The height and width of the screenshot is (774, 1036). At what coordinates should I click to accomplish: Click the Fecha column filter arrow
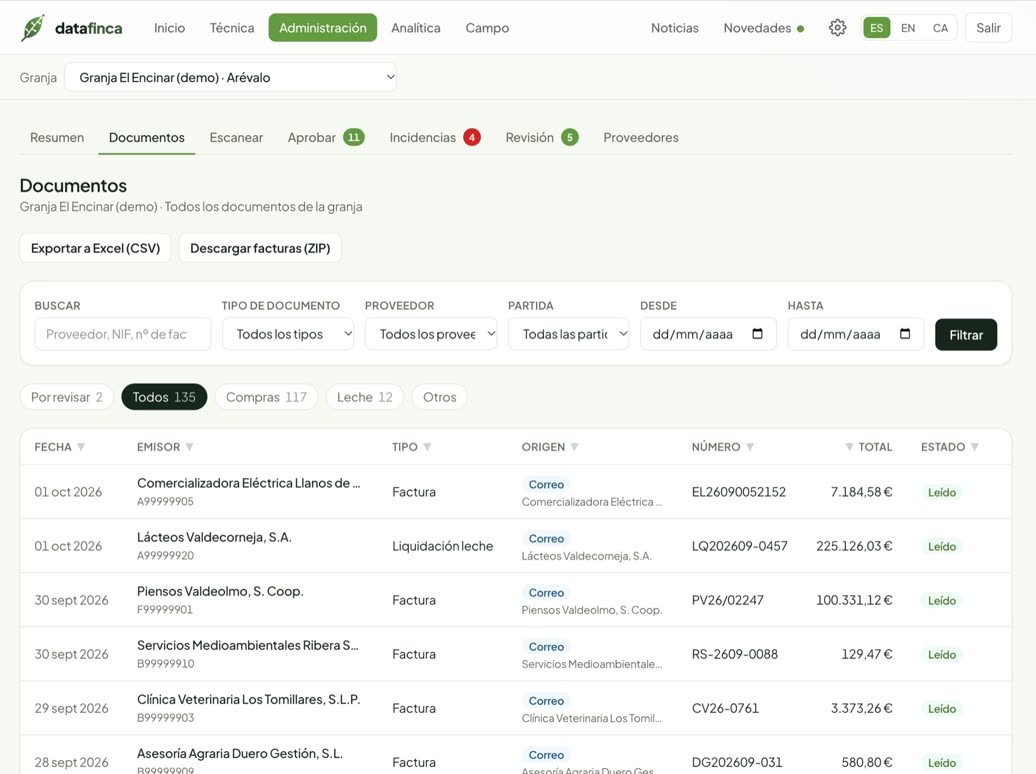pos(81,447)
